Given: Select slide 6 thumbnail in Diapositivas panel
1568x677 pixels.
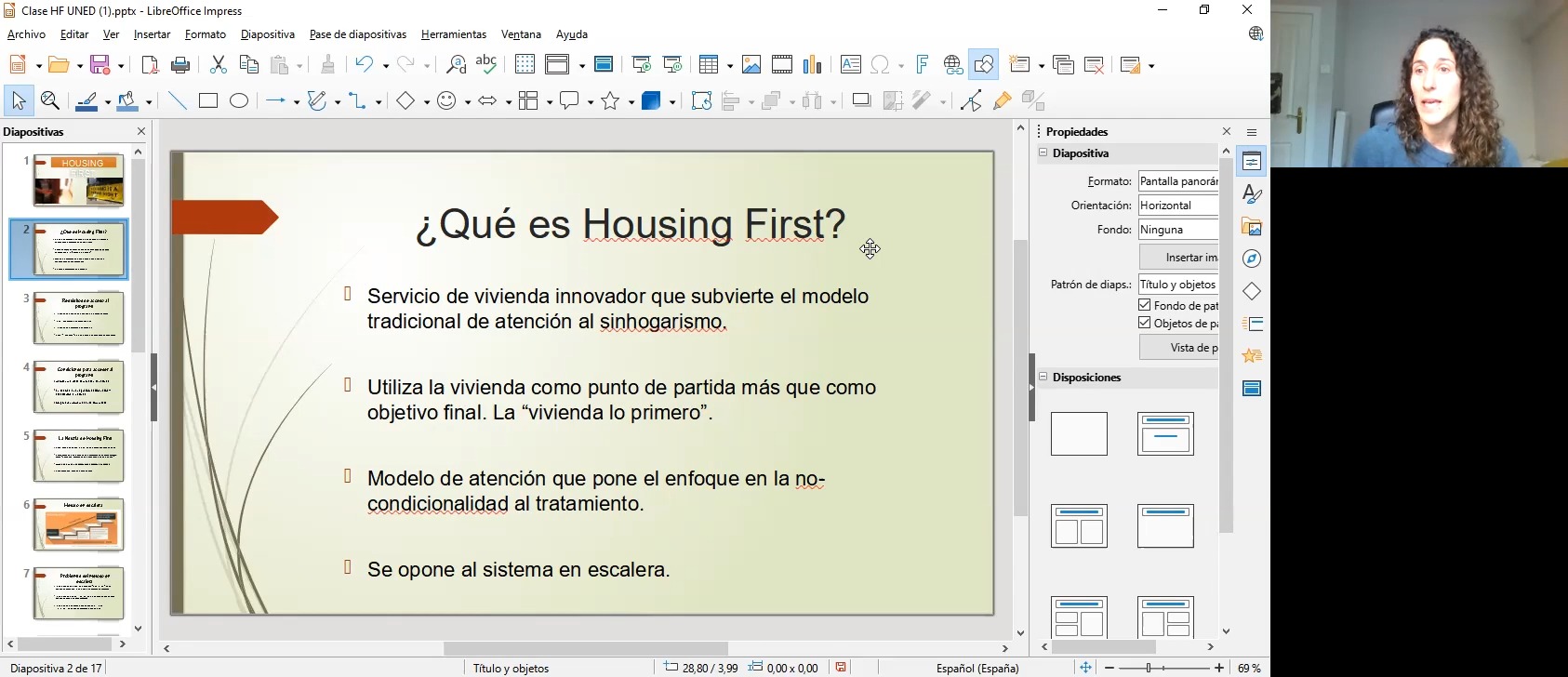Looking at the screenshot, I should point(78,524).
